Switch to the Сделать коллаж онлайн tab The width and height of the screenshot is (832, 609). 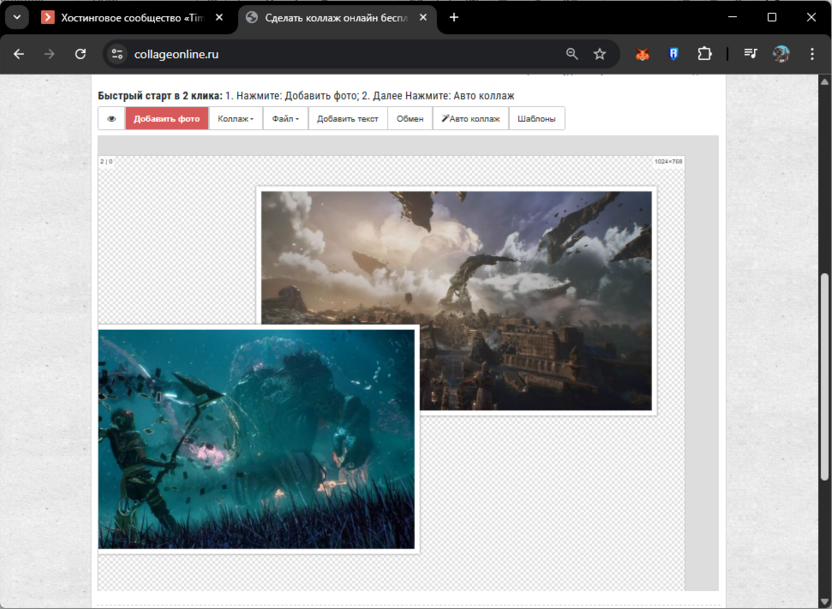[x=330, y=17]
